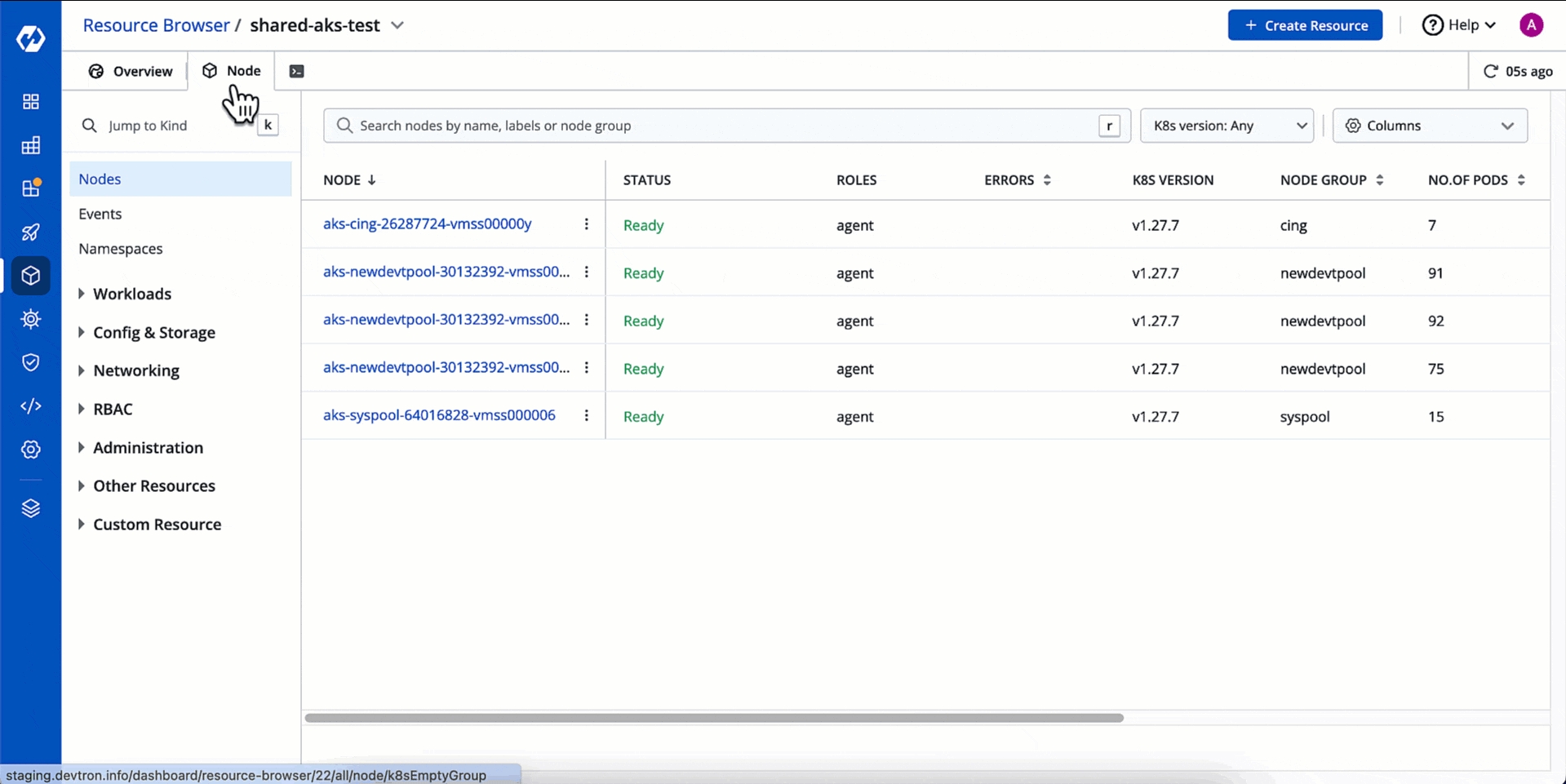Viewport: 1566px width, 784px height.
Task: Open the terminal tab icon
Action: pos(297,71)
